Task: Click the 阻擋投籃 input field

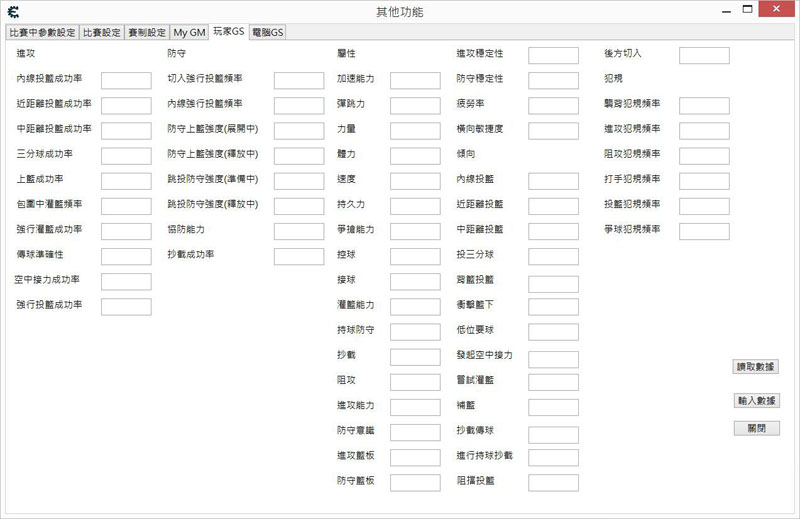Action: 553,482
